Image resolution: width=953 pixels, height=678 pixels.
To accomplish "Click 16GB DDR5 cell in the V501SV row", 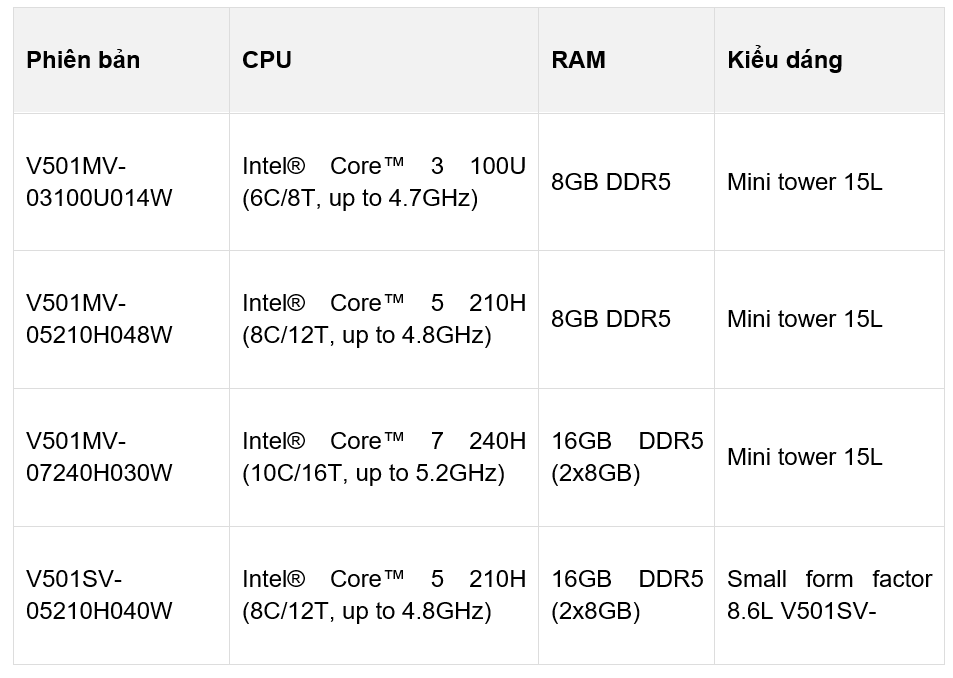I will [x=626, y=595].
